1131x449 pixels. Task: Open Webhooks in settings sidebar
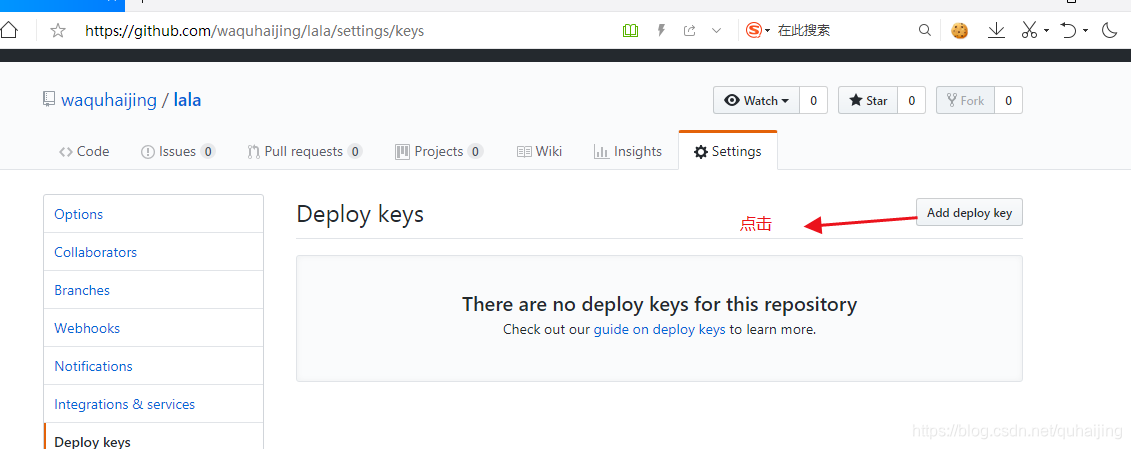tap(154, 328)
